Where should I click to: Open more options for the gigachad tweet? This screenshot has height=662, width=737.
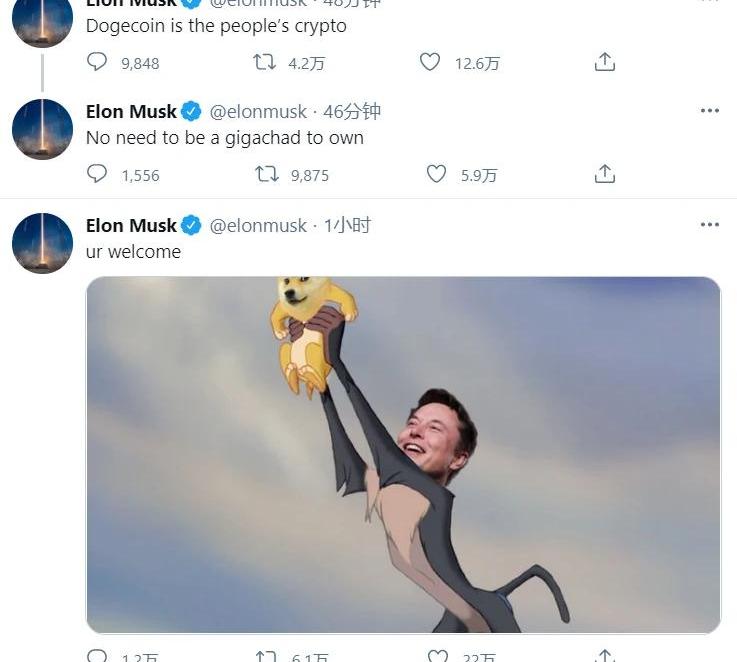tap(709, 111)
